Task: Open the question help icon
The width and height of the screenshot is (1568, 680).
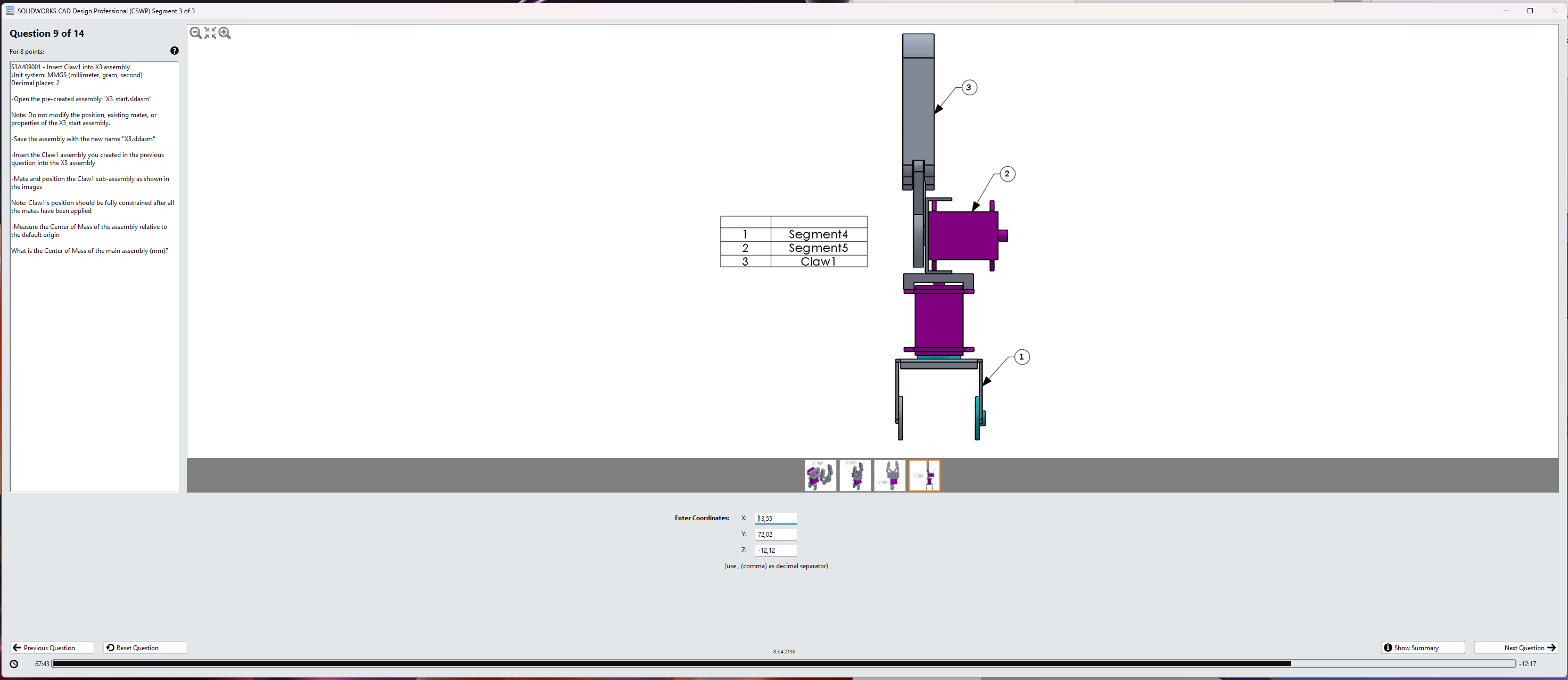Action: (x=174, y=51)
